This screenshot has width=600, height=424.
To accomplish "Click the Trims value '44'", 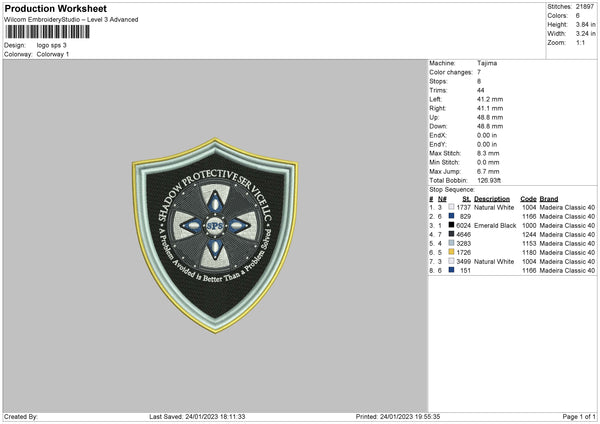I will point(481,90).
